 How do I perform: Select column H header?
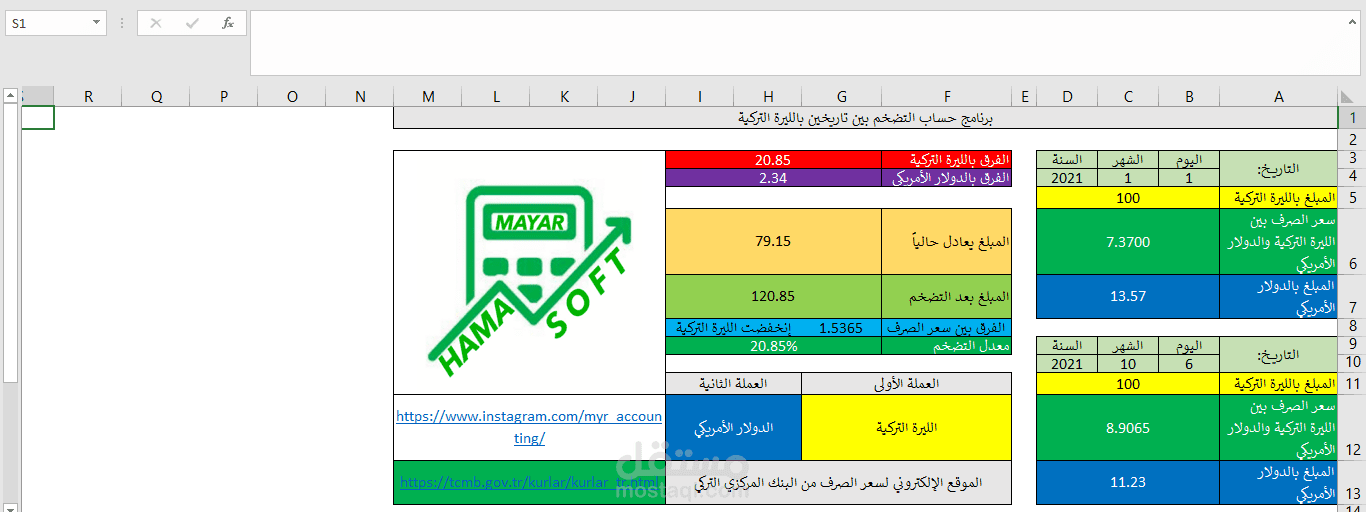(768, 96)
